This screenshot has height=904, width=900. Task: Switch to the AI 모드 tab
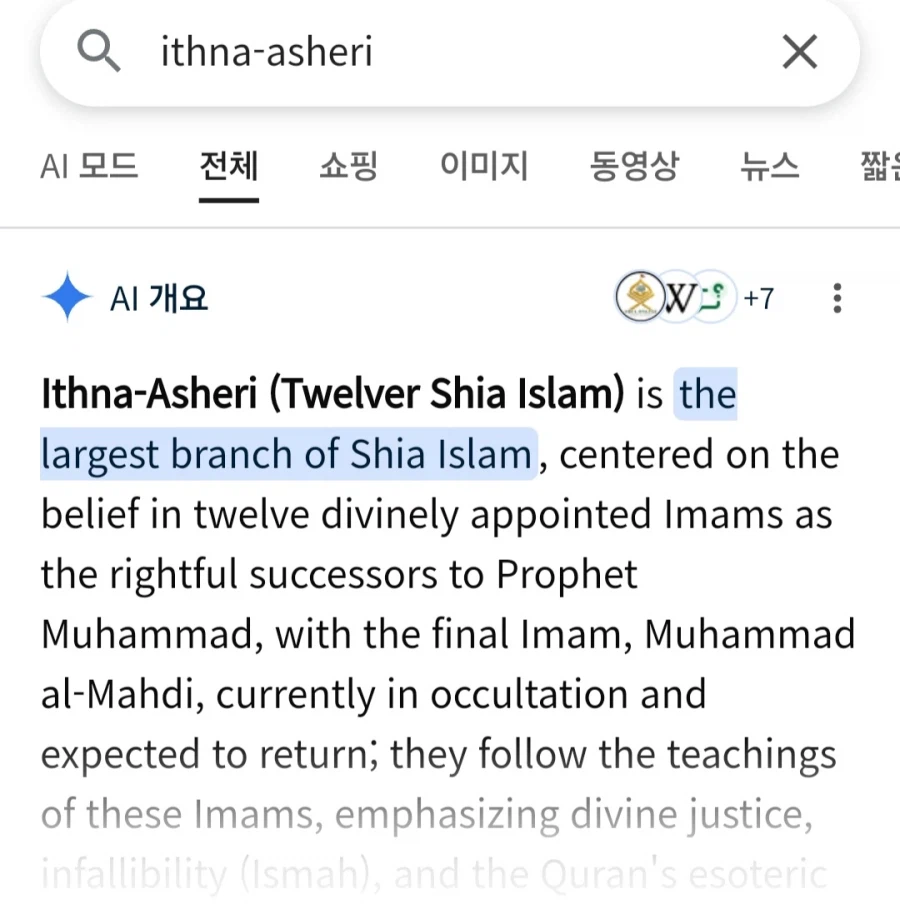point(89,166)
